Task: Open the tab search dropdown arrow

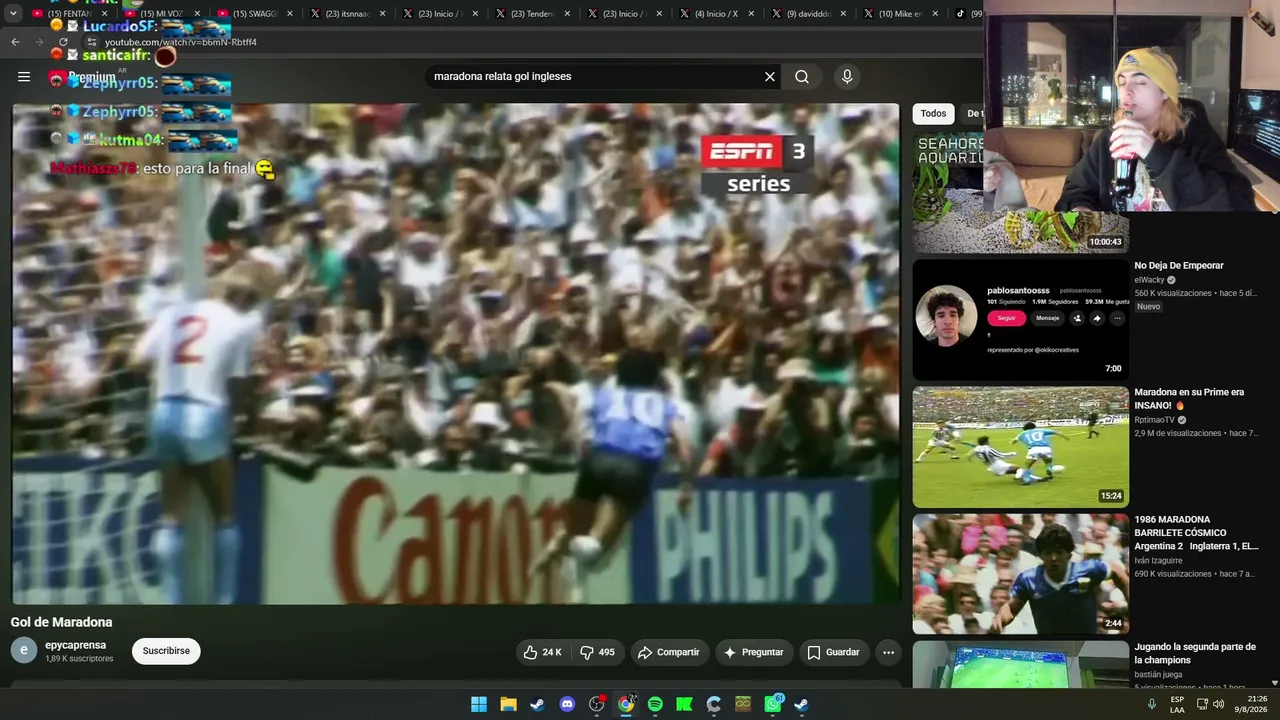Action: (x=13, y=14)
